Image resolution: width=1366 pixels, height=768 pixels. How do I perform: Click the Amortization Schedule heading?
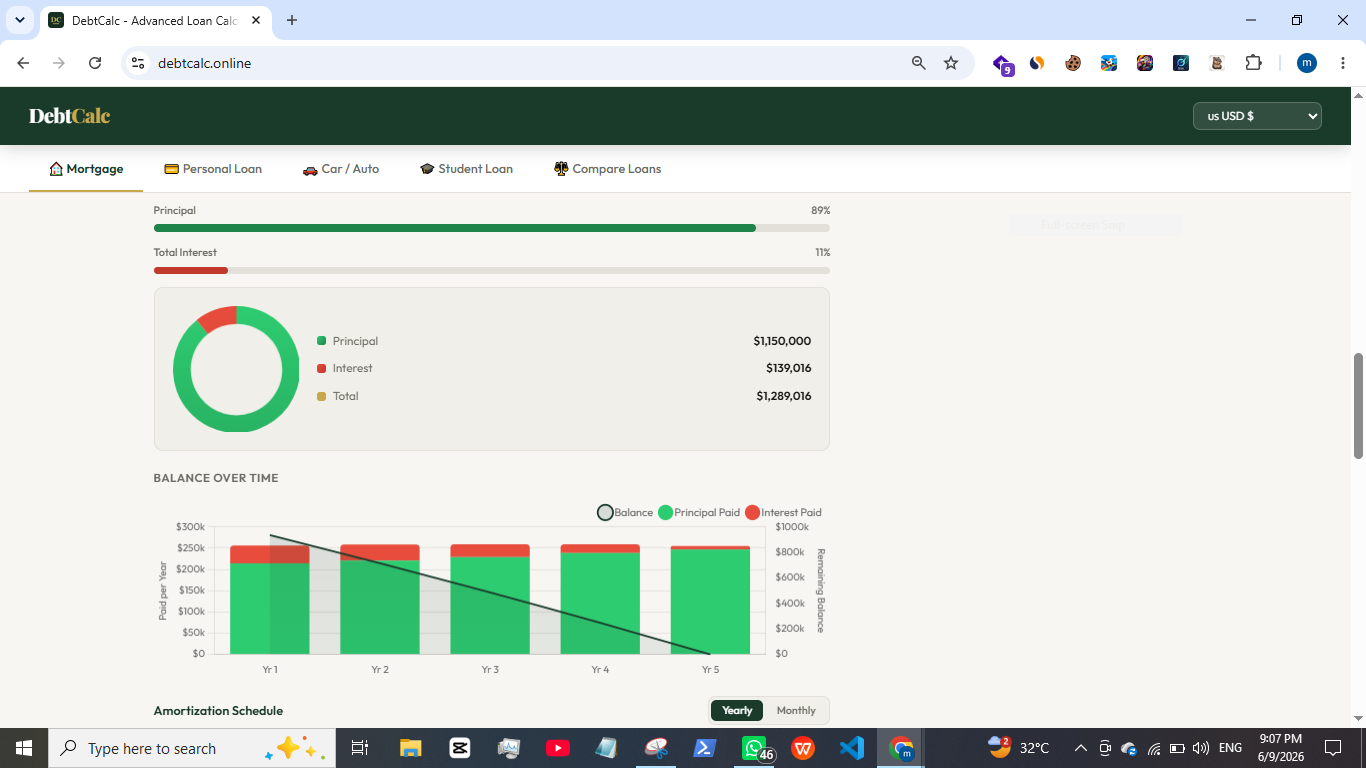(218, 711)
